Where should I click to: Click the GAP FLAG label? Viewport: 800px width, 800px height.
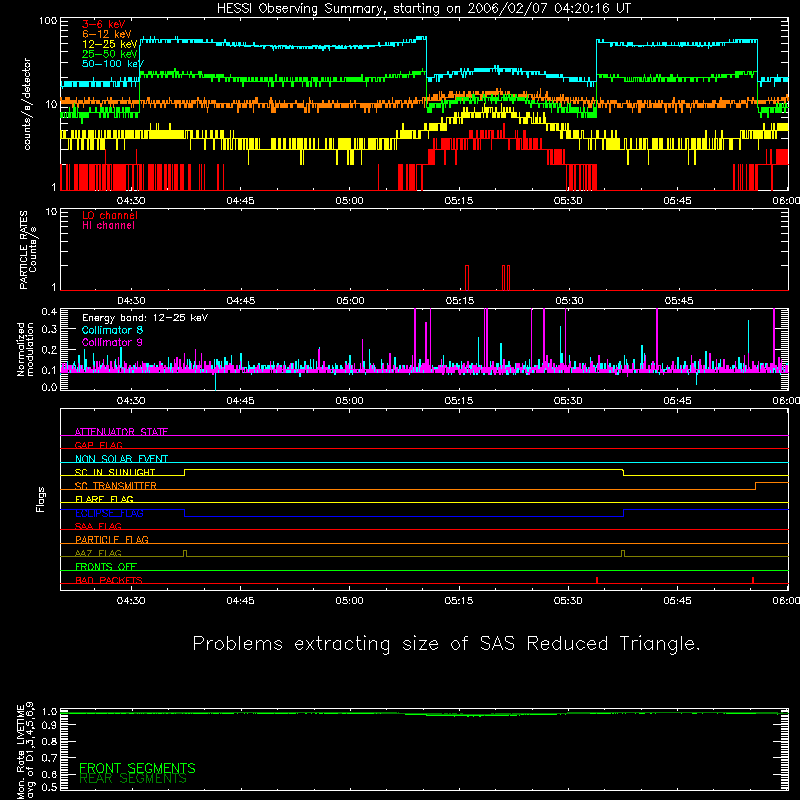pyautogui.click(x=99, y=445)
